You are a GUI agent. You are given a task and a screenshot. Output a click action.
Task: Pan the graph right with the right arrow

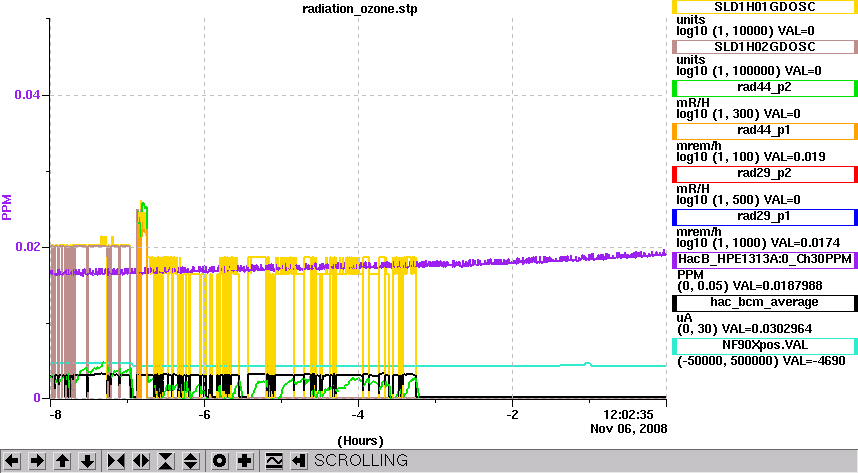[x=37, y=461]
